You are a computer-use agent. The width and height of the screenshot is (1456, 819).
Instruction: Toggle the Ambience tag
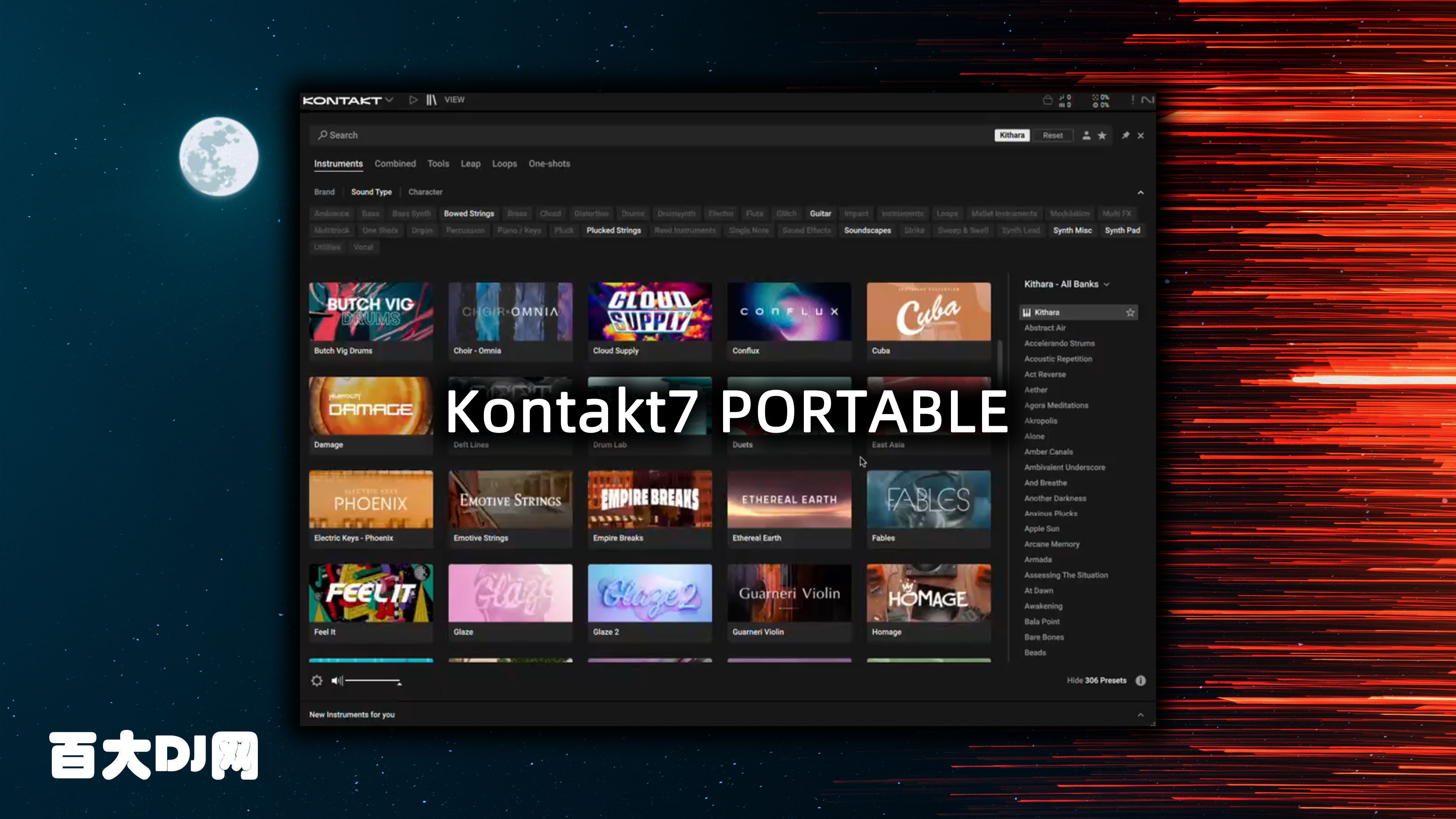click(331, 213)
